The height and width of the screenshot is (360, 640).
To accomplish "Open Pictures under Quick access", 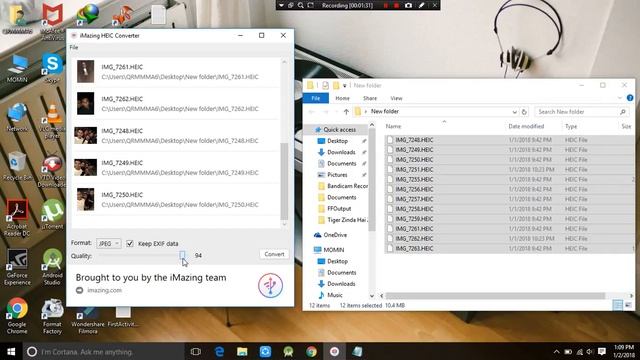I will click(x=337, y=175).
